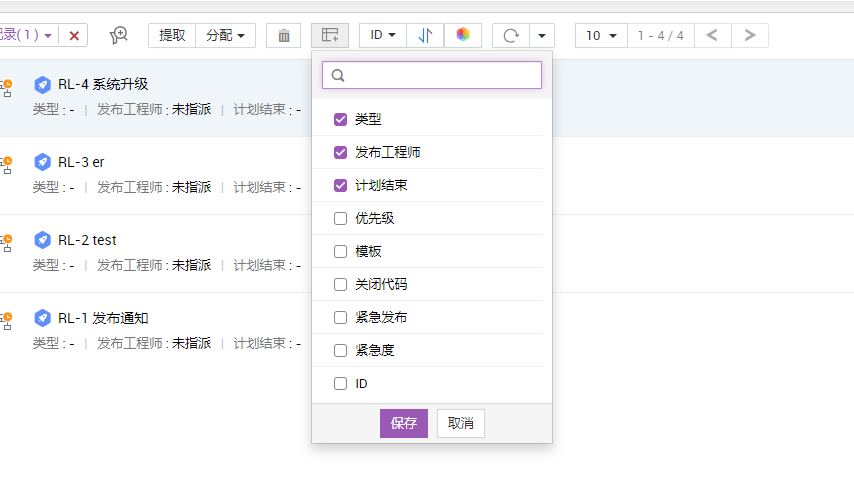Viewport: 854px width, 484px height.
Task: Open the color coding palette icon
Action: pos(463,36)
